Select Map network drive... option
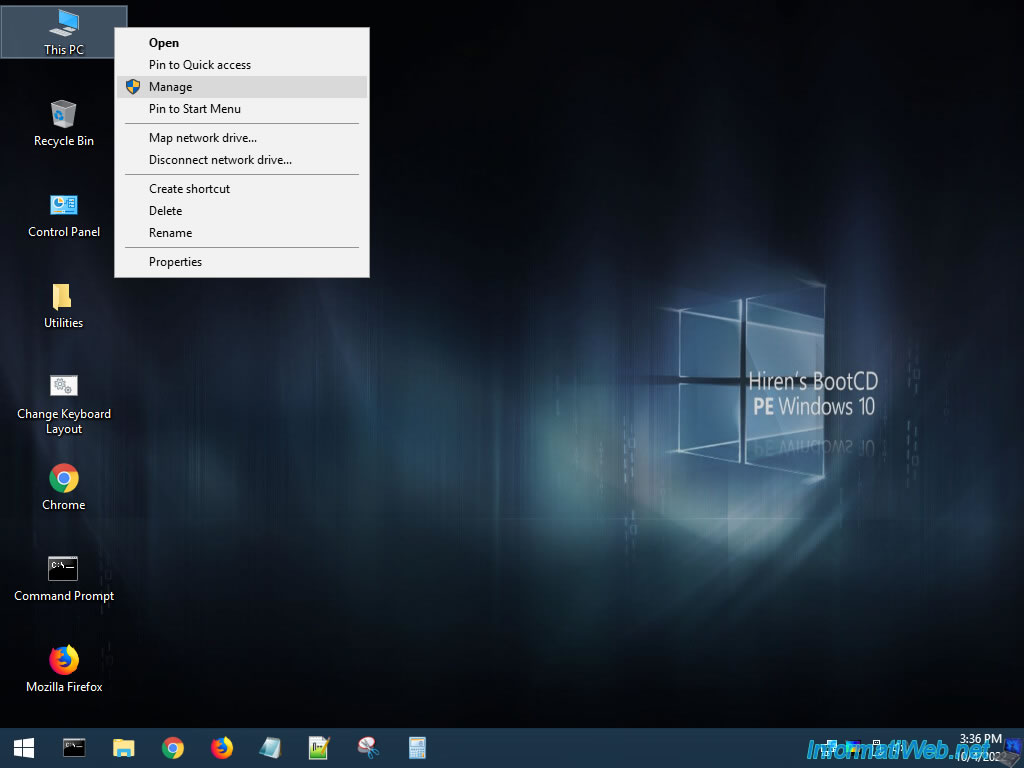Screen dimensions: 1024x768 point(242,138)
